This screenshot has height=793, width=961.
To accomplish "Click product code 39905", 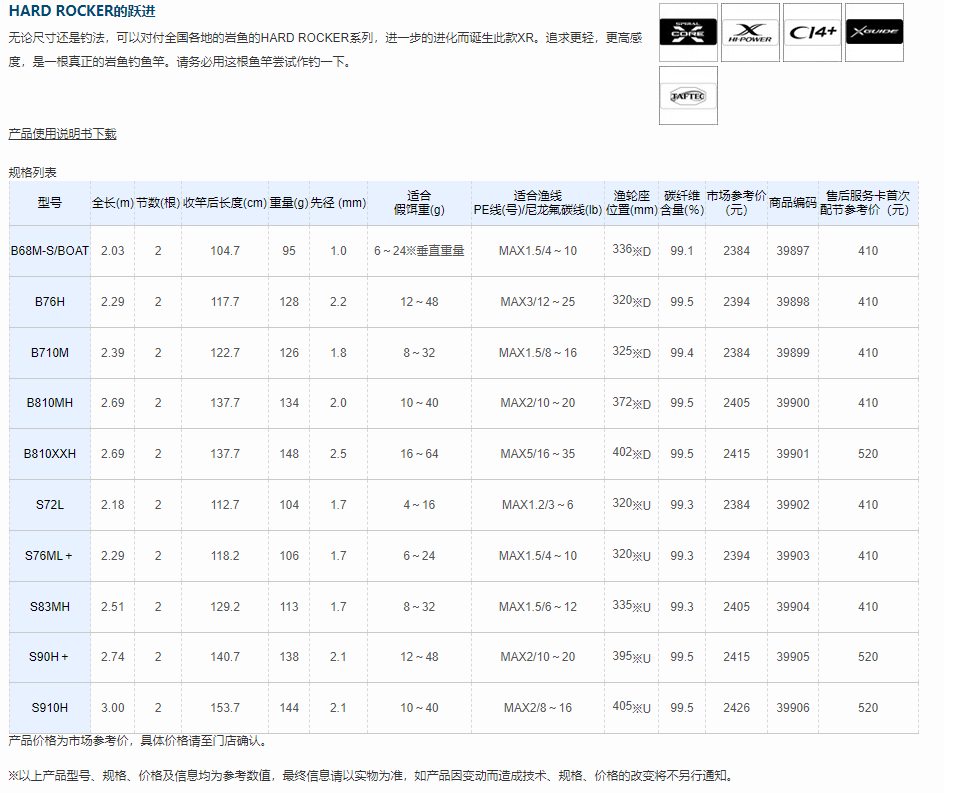I will tap(793, 656).
